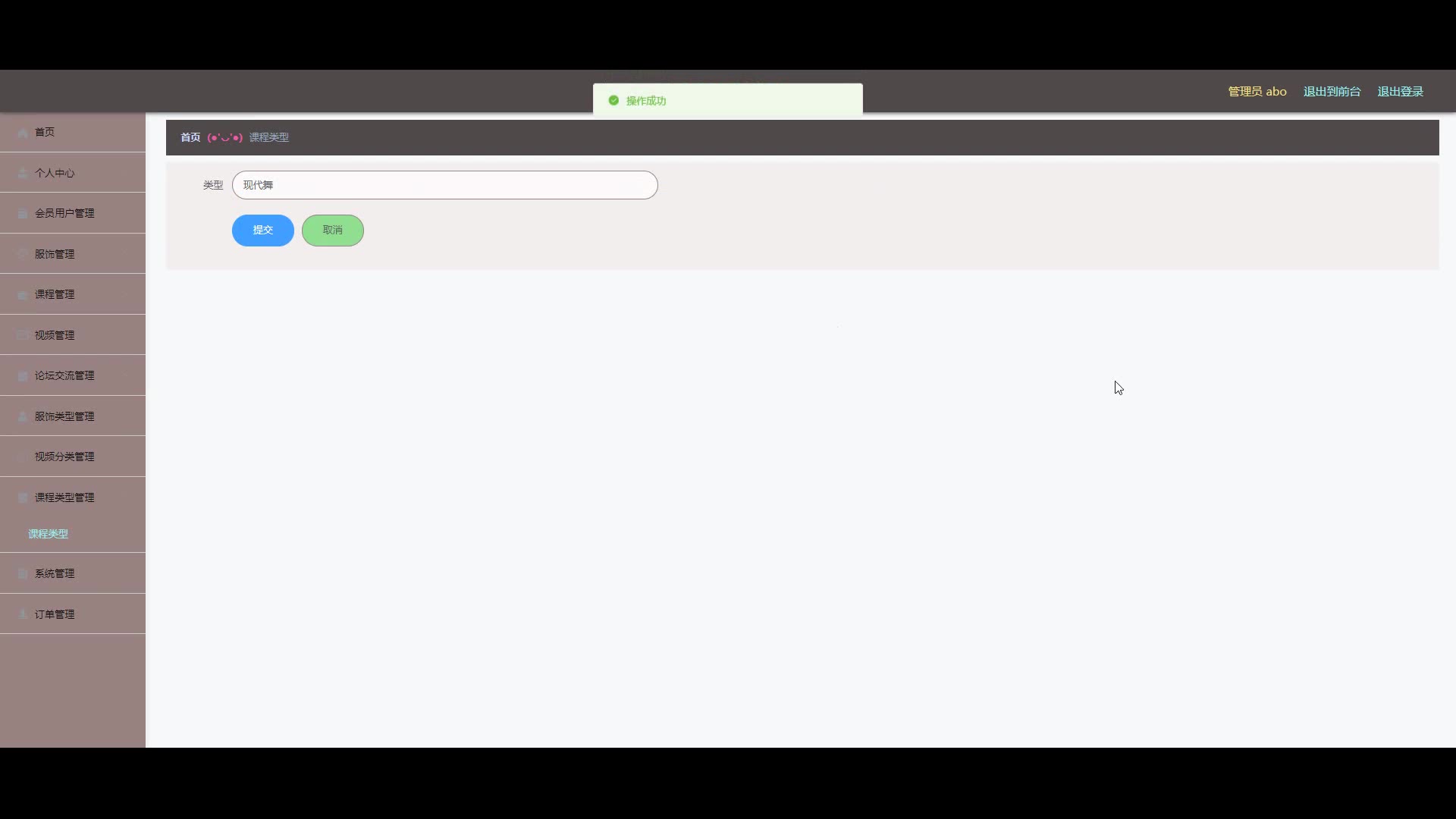The image size is (1456, 819).
Task: Open the 课程类型 submenu item
Action: [x=49, y=534]
